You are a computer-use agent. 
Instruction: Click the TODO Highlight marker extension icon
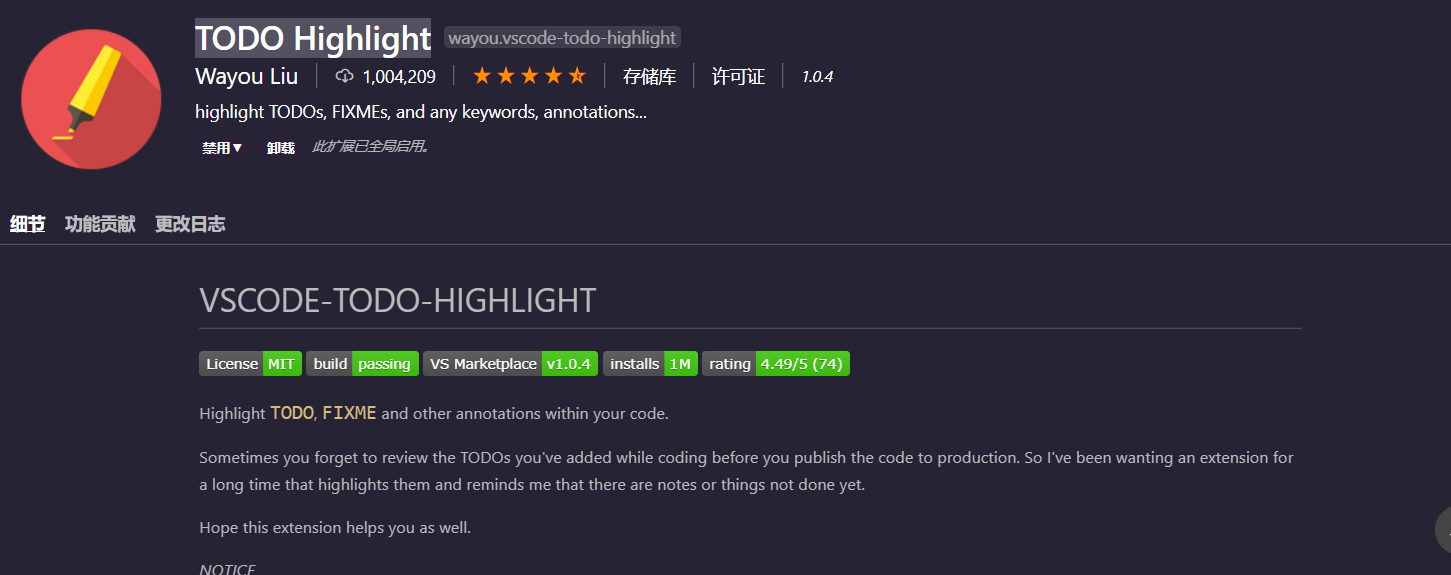click(x=91, y=98)
